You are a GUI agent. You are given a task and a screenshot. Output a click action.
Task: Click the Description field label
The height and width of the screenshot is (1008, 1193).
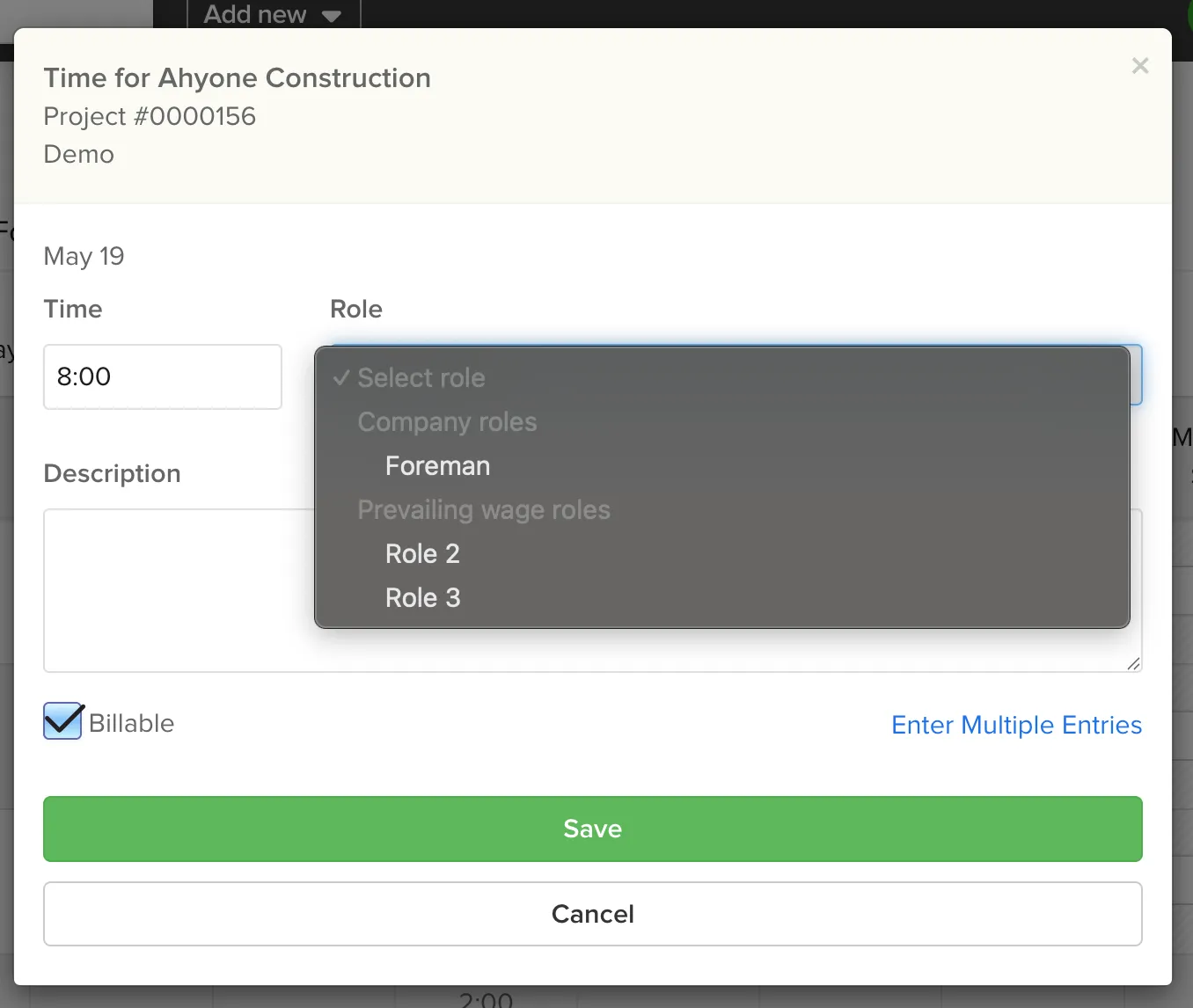click(112, 473)
